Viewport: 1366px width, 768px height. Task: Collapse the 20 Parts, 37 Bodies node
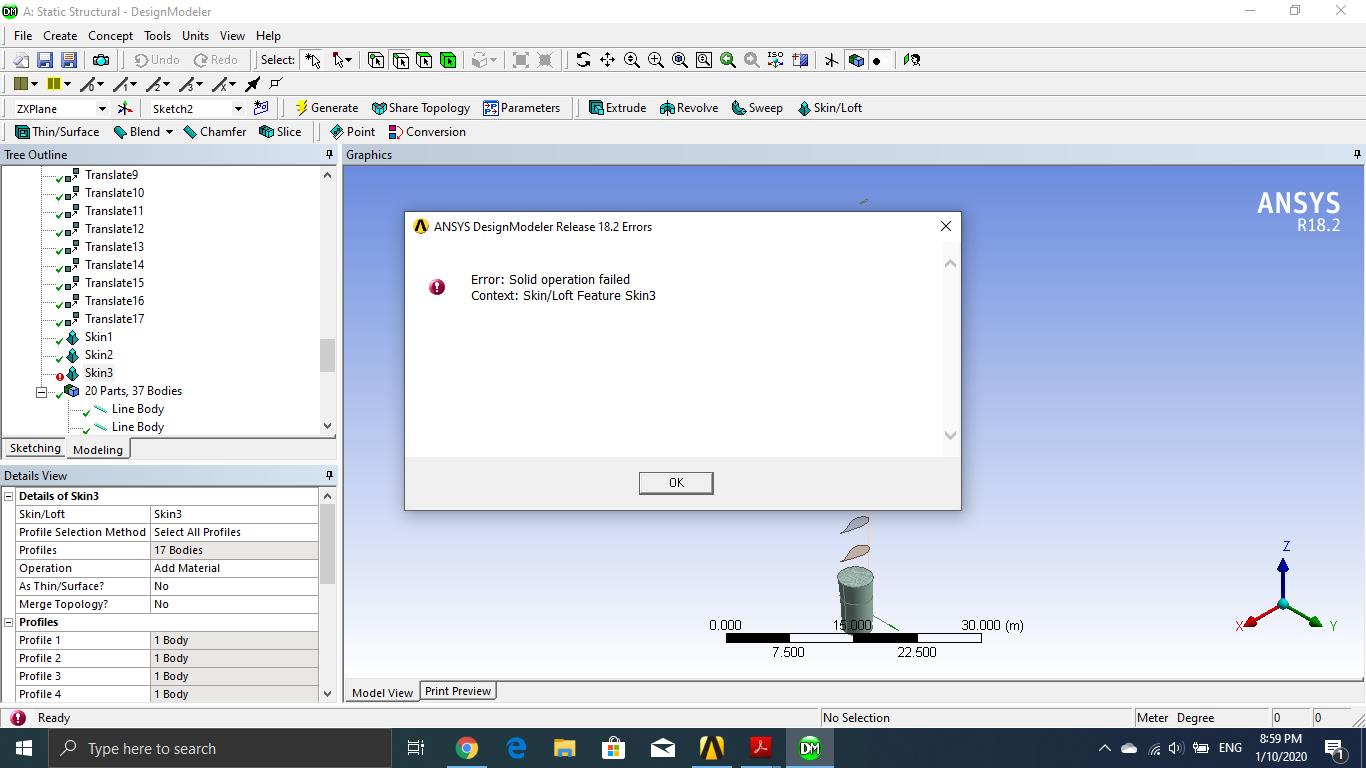42,392
